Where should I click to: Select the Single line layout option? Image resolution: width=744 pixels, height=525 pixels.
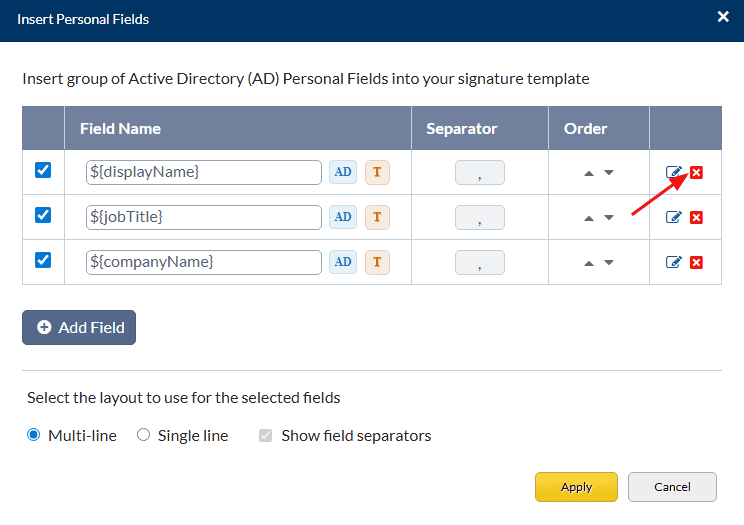144,435
